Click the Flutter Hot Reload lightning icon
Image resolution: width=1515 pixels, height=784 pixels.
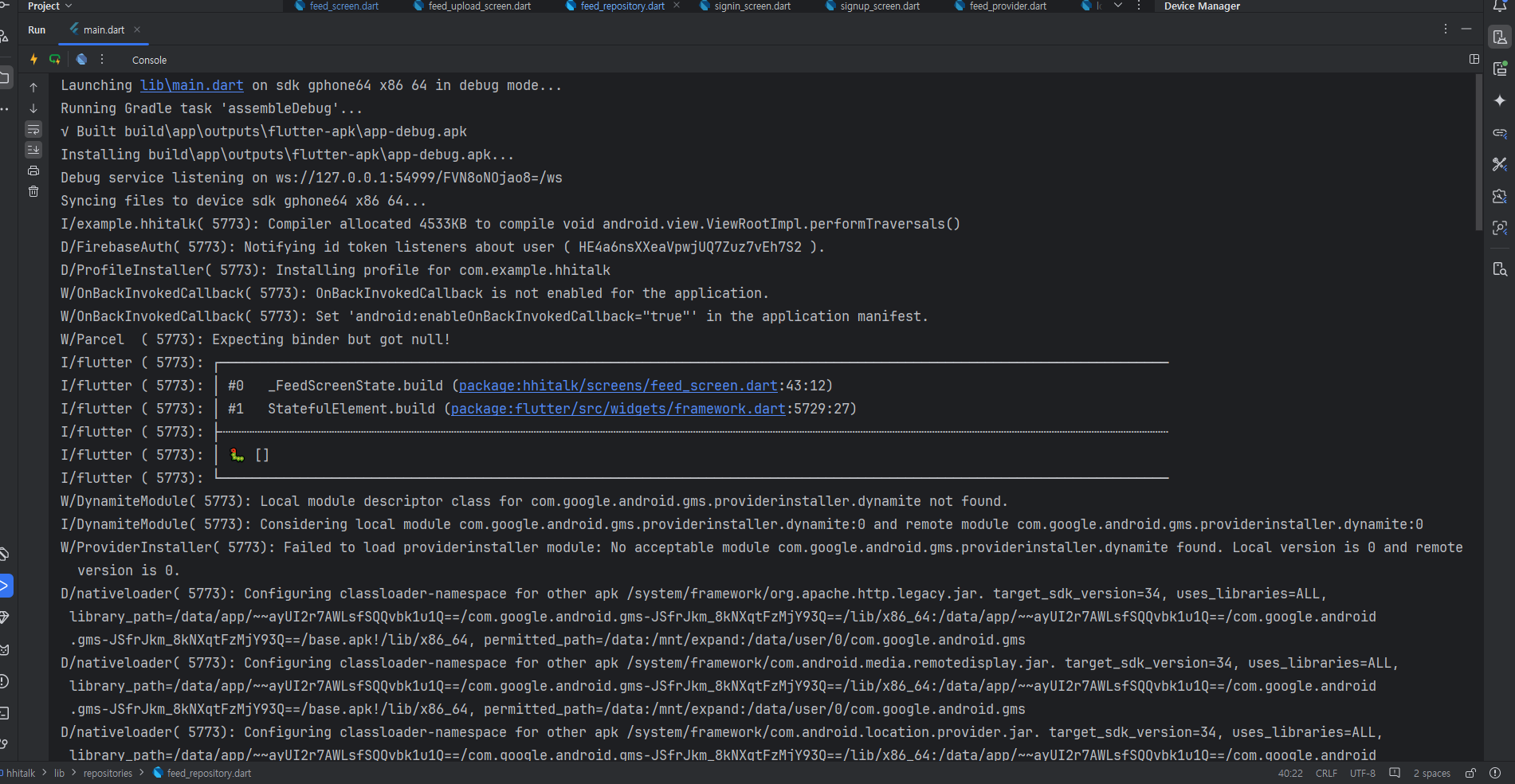click(x=33, y=59)
